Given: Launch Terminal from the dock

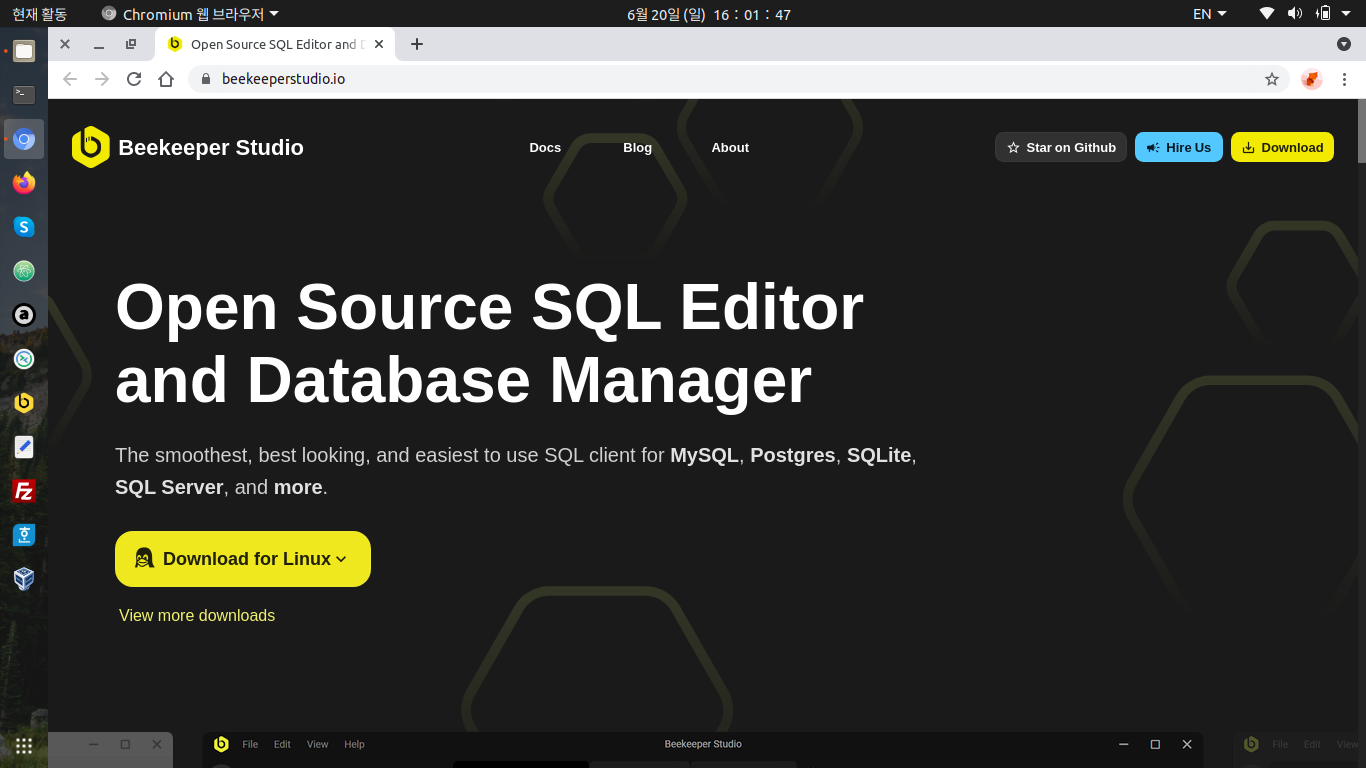Looking at the screenshot, I should pyautogui.click(x=24, y=95).
